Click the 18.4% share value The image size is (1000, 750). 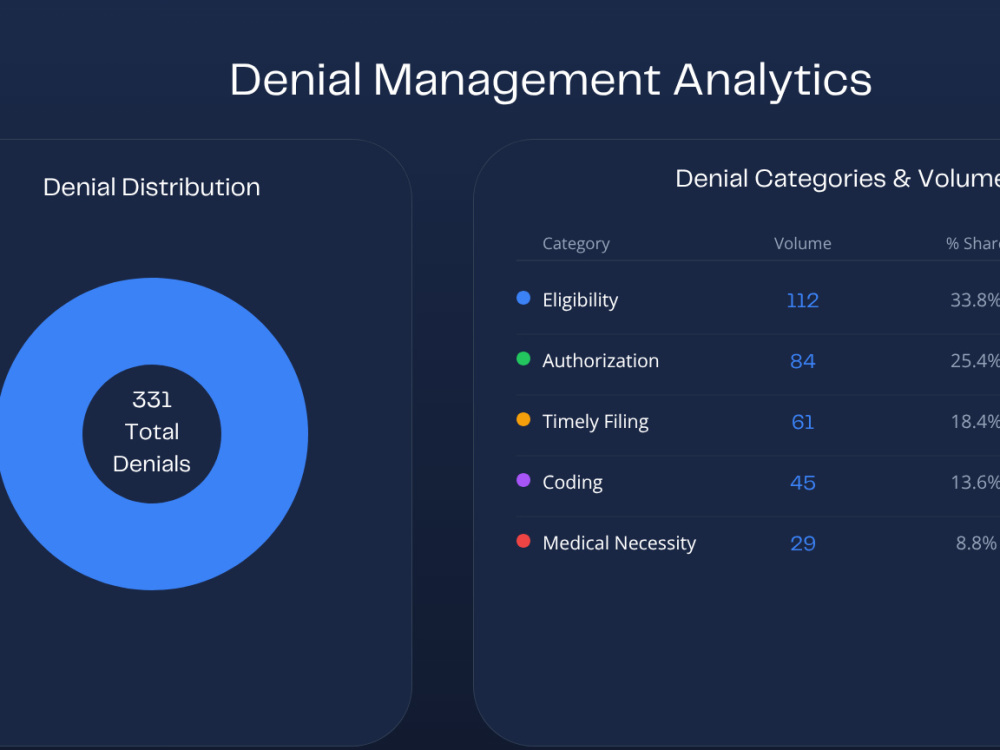coord(974,422)
